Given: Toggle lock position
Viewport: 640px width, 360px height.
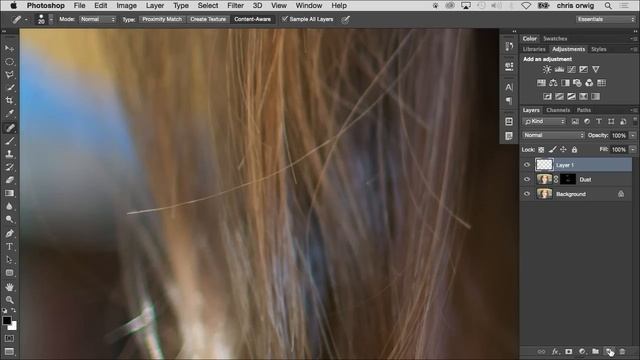Looking at the screenshot, I should coord(563,150).
